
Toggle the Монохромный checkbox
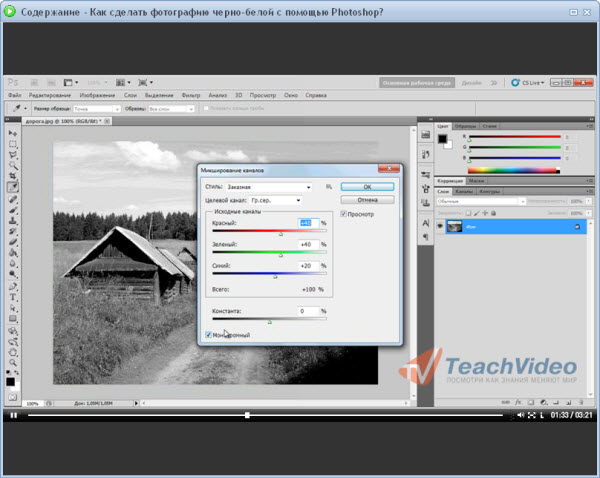point(206,335)
